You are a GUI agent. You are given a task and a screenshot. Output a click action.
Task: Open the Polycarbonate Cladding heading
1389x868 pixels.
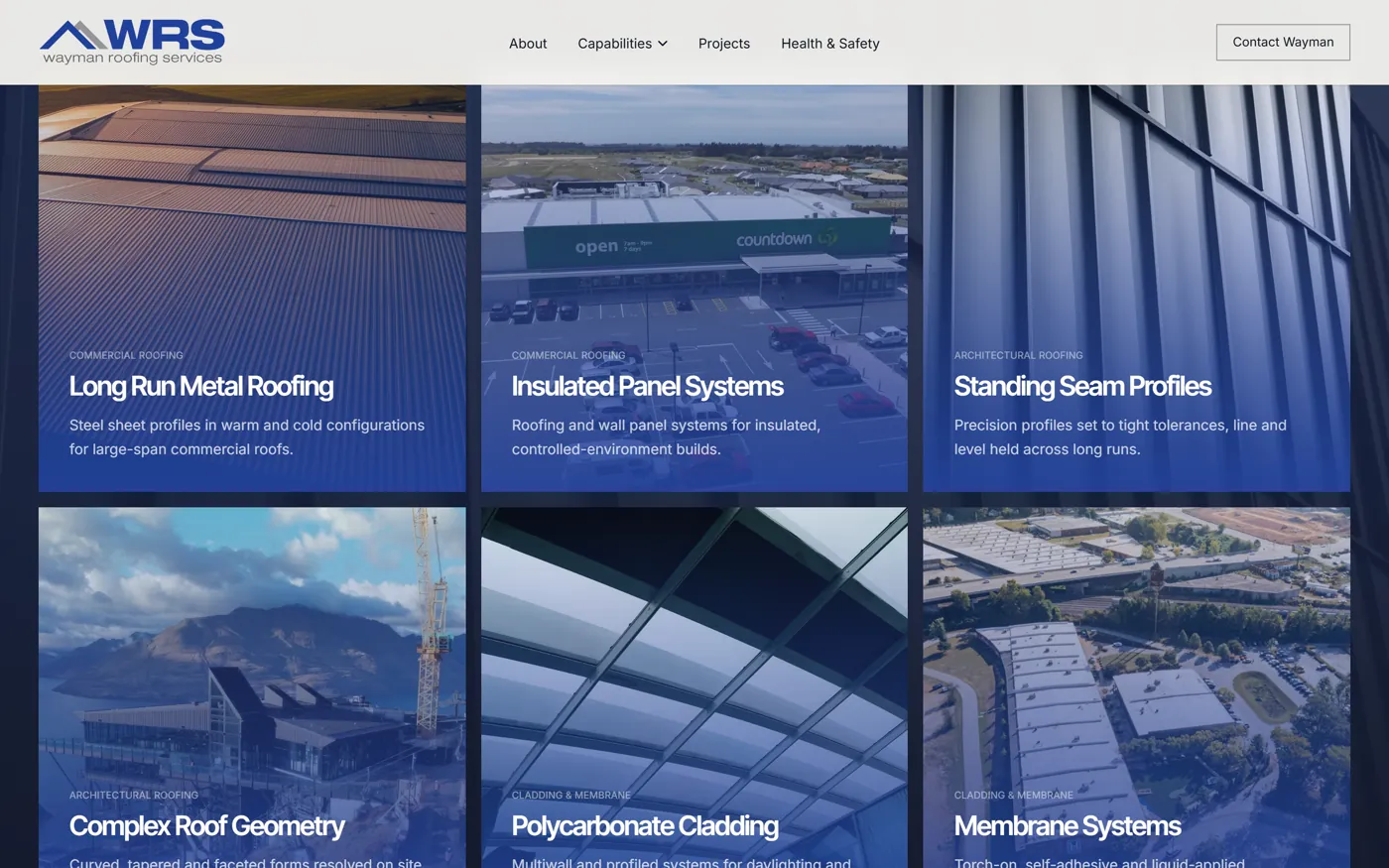[x=645, y=826]
